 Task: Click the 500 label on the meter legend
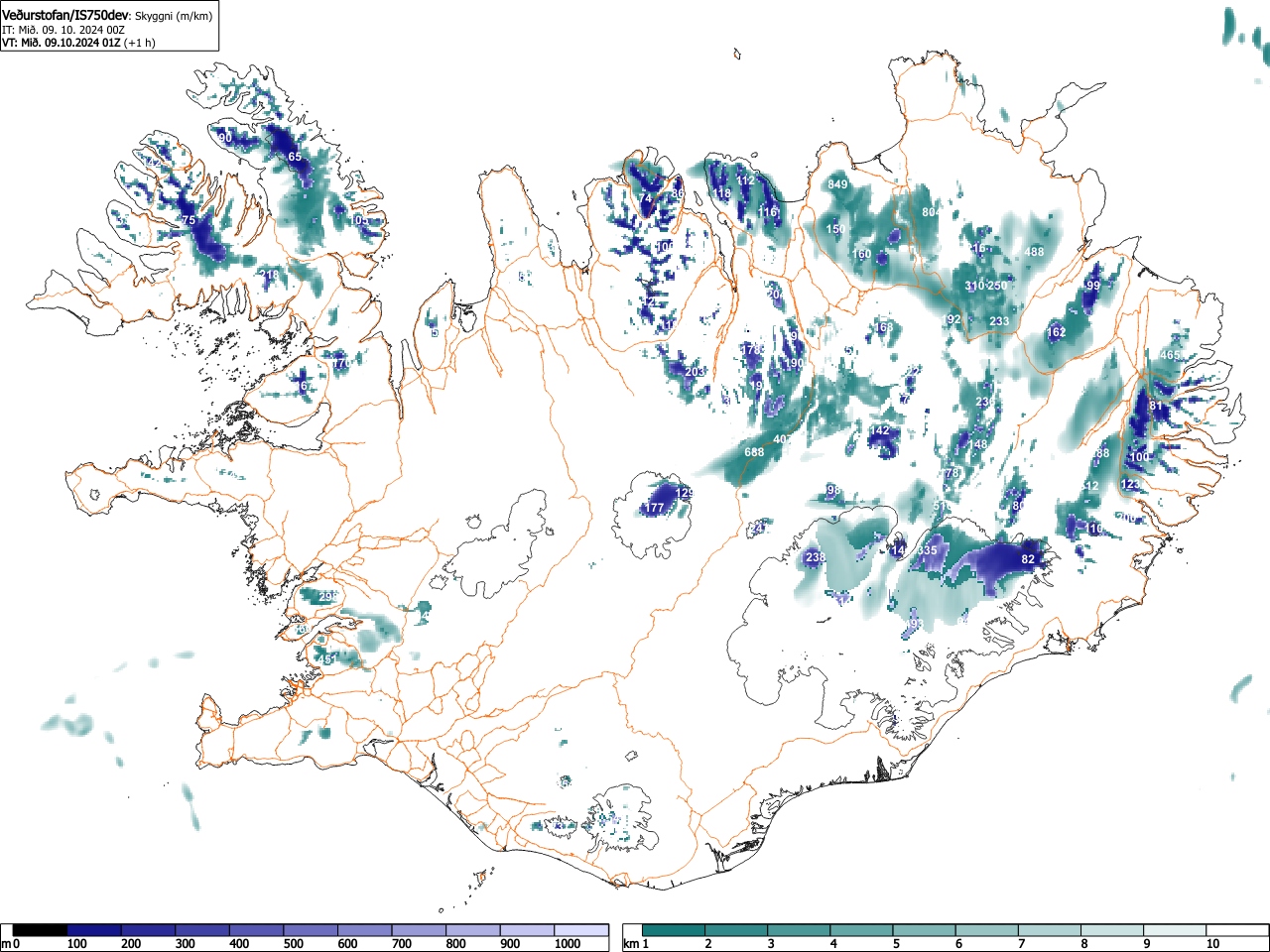coord(293,944)
